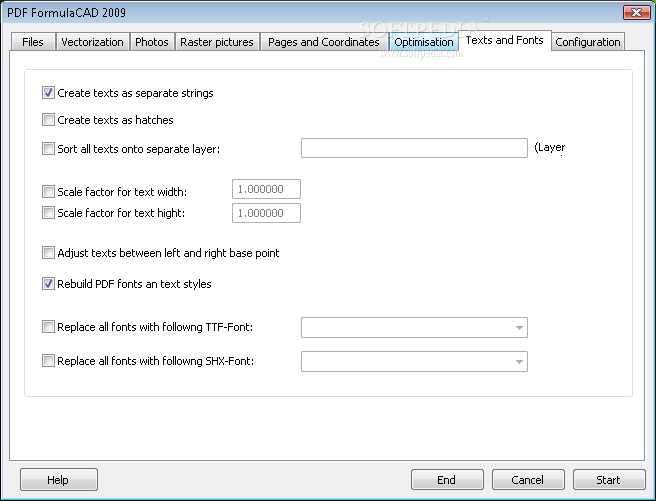The image size is (656, 501).
Task: Enable Scale factor for text width
Action: tap(48, 192)
